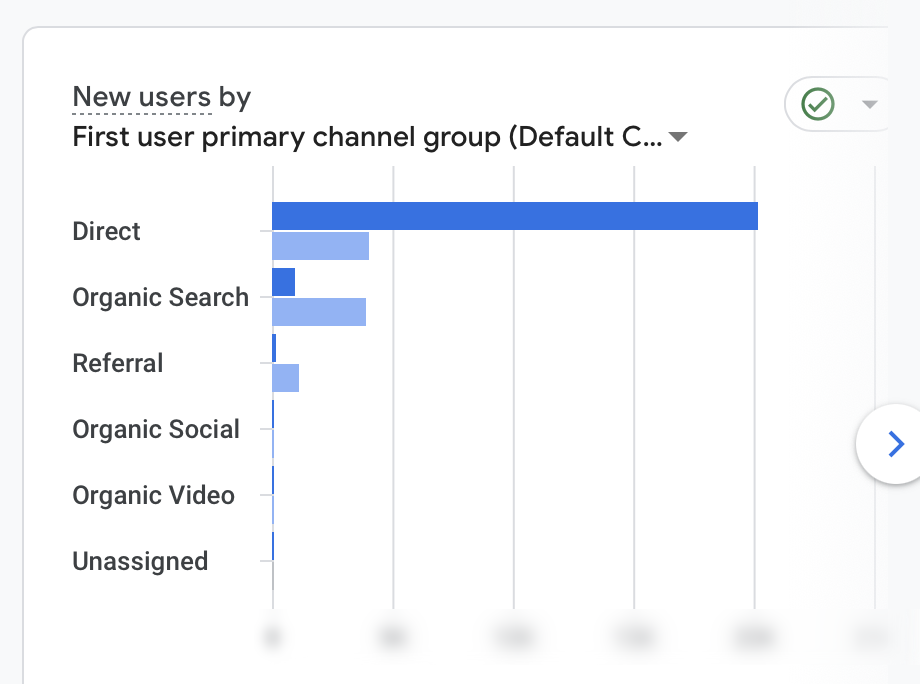This screenshot has height=684, width=920.
Task: Click the Direct channel label
Action: point(106,231)
